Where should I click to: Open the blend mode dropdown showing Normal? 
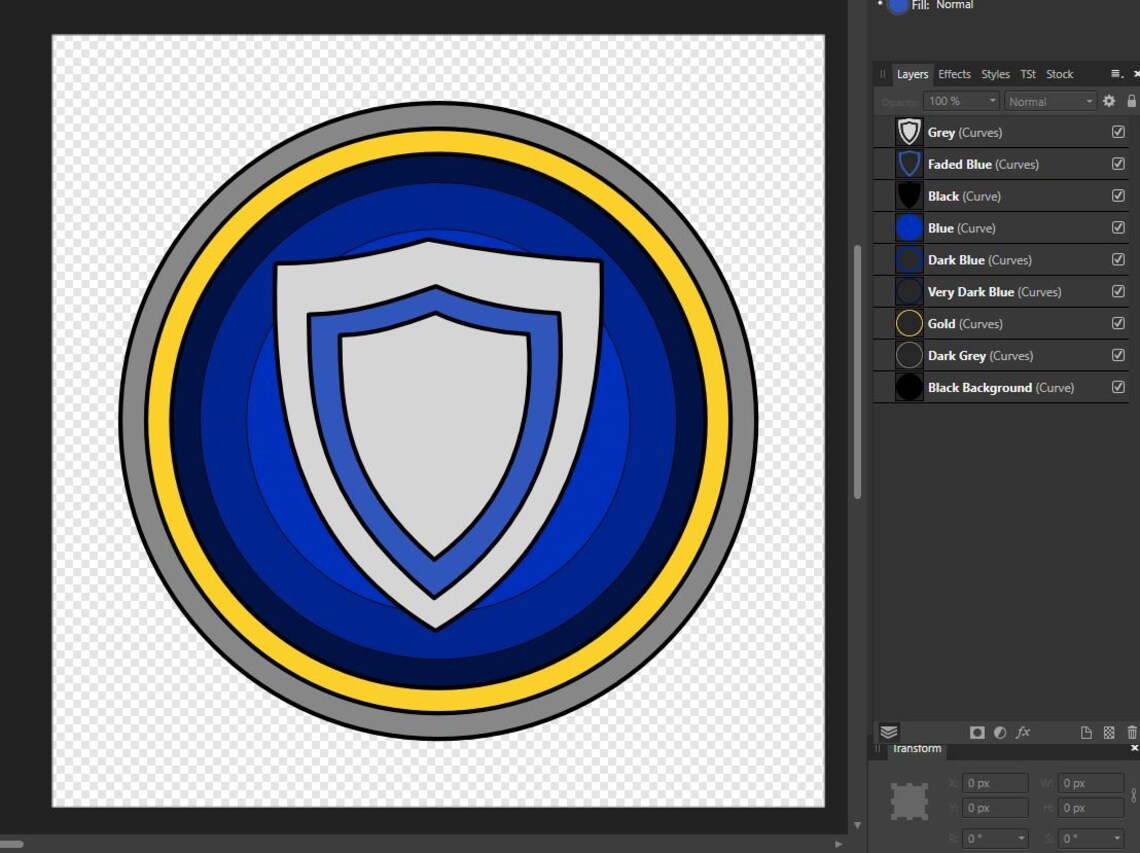coord(1050,100)
